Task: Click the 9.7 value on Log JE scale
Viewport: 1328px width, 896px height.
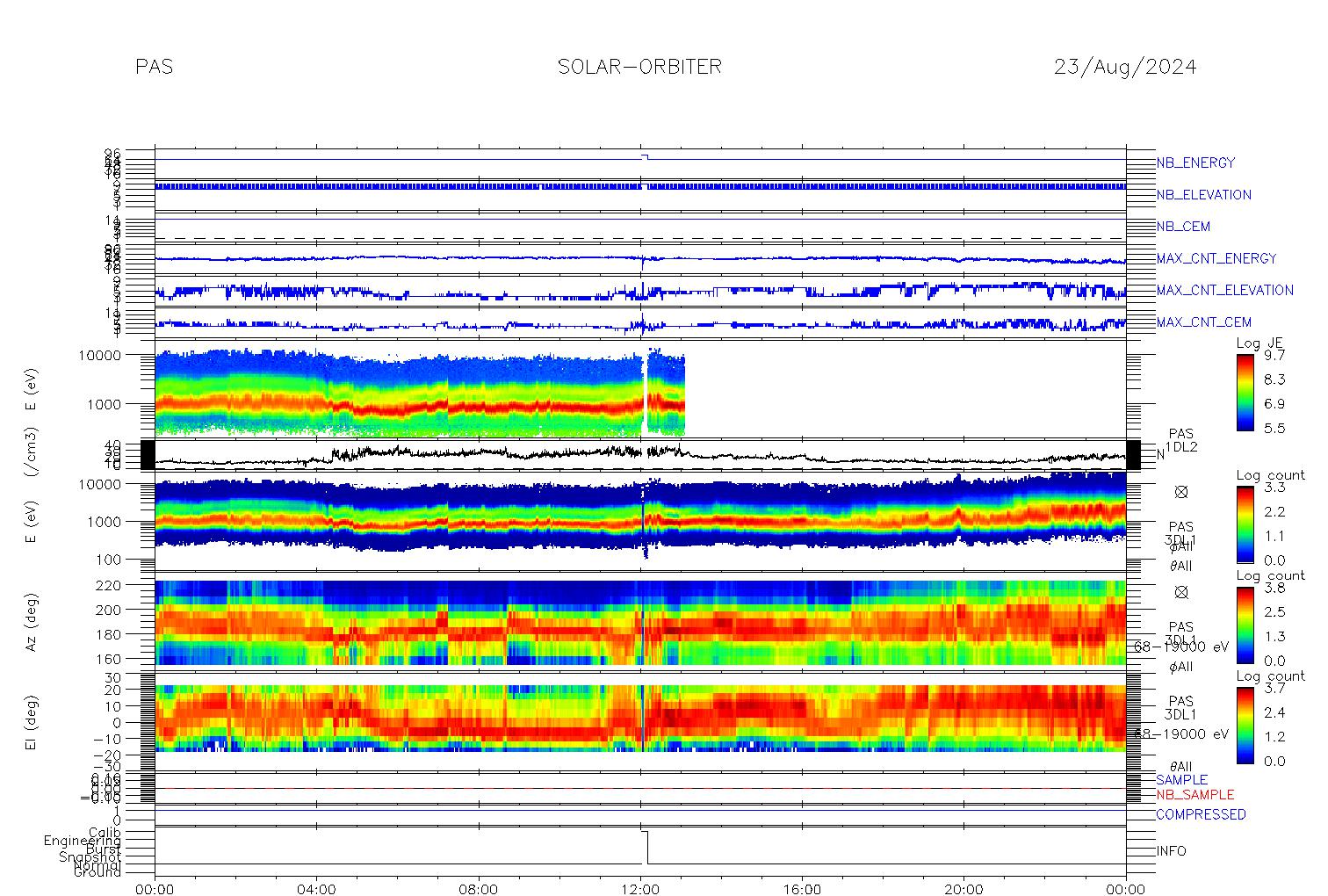Action: [1274, 356]
